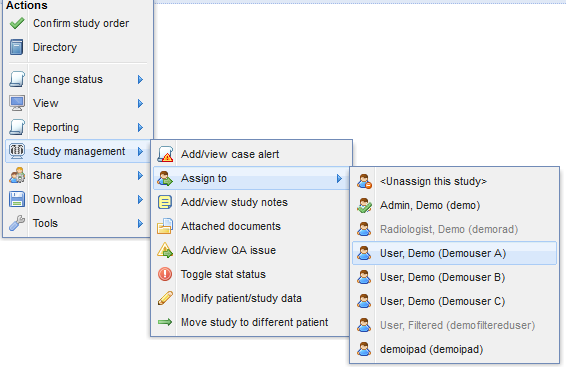Click the Add/view case alert warning icon
The width and height of the screenshot is (566, 367).
tap(165, 154)
